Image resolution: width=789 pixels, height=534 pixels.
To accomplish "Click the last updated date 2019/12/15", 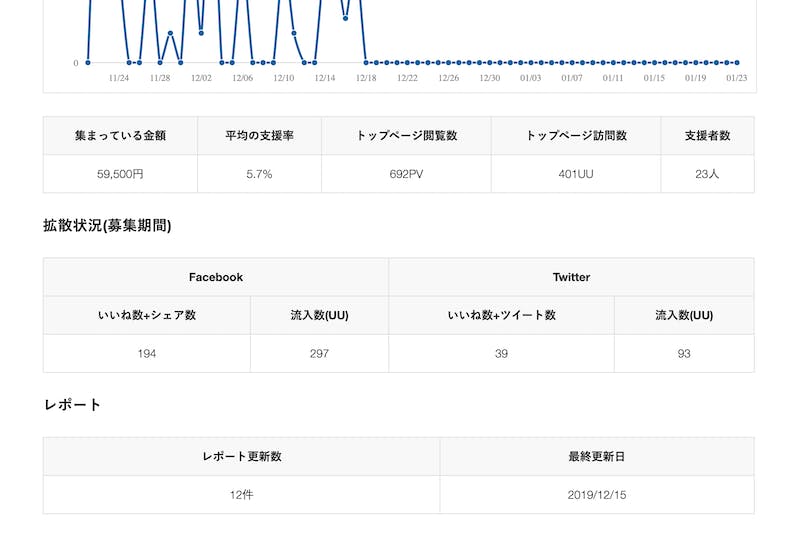I will pyautogui.click(x=597, y=495).
